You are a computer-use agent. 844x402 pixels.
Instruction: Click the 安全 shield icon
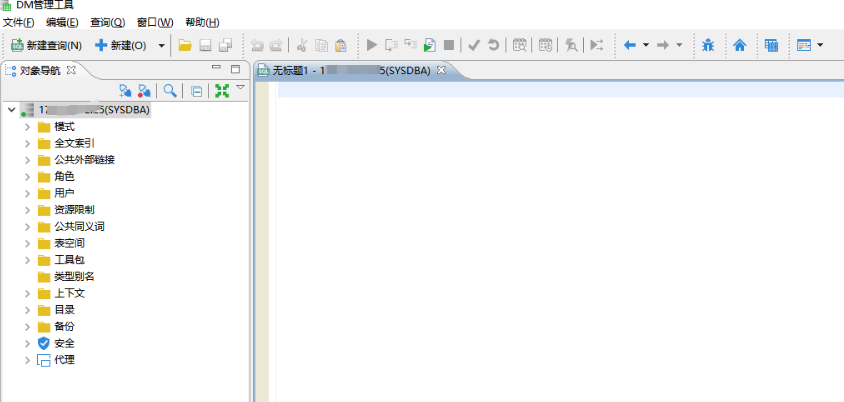(x=44, y=343)
